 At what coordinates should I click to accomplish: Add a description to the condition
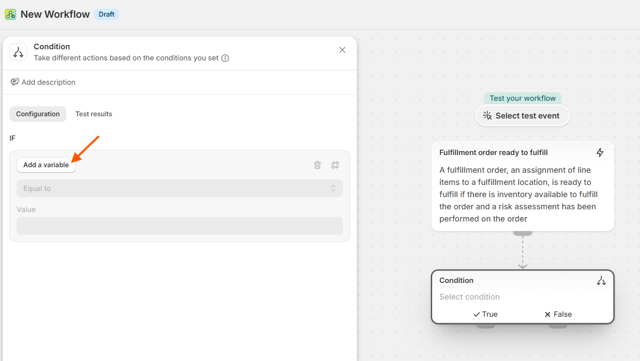pos(43,82)
